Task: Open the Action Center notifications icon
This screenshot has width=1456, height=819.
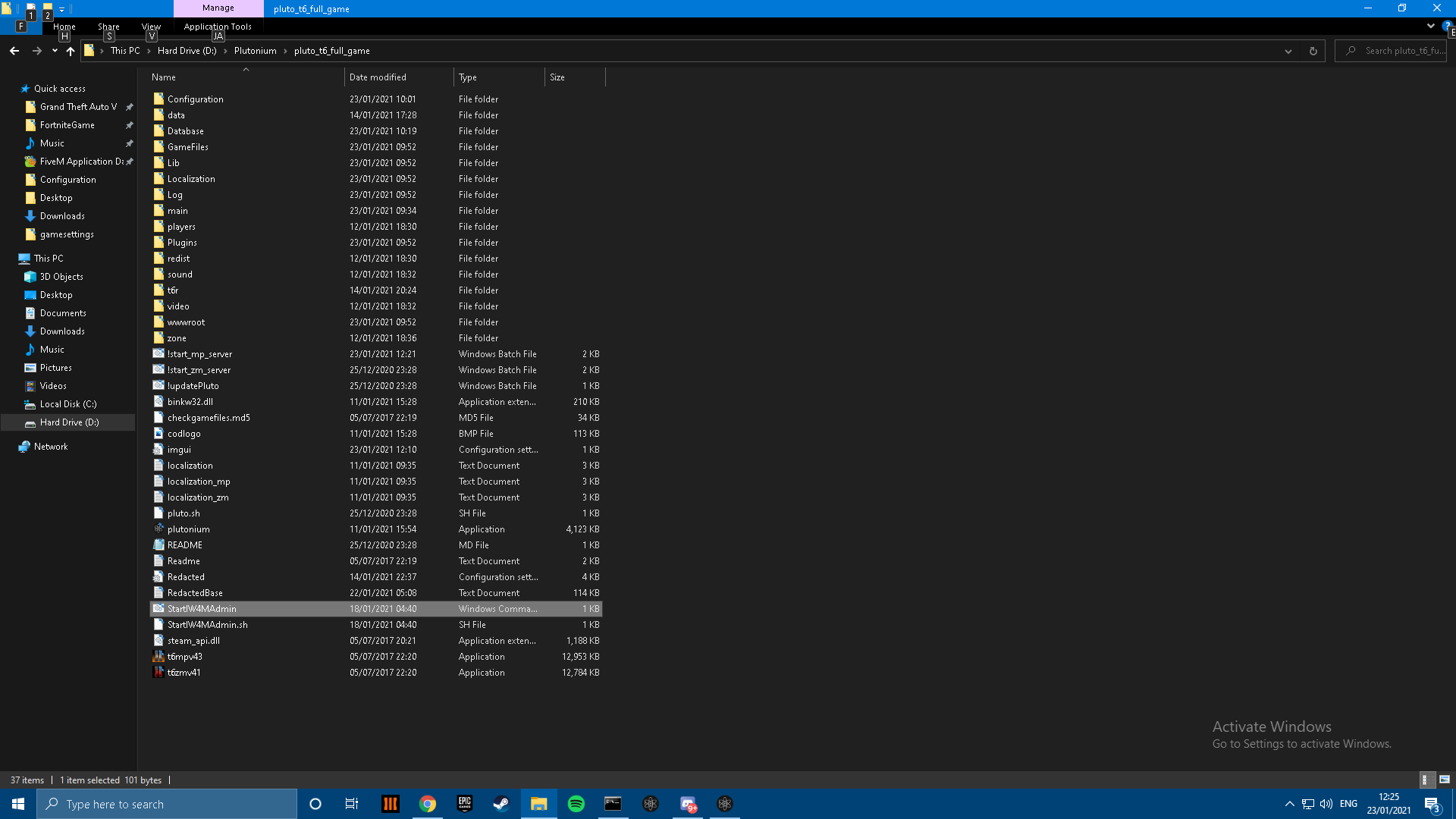Action: point(1432,804)
